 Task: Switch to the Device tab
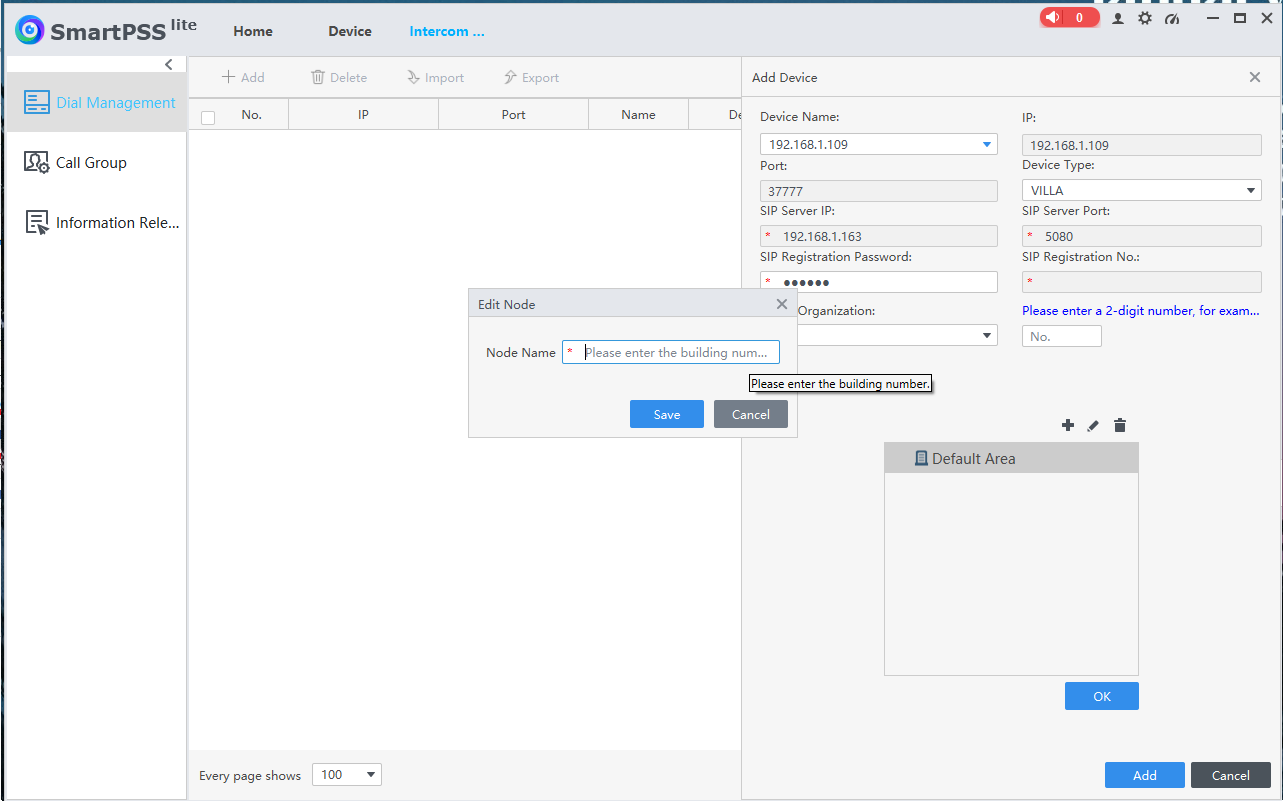coord(350,31)
